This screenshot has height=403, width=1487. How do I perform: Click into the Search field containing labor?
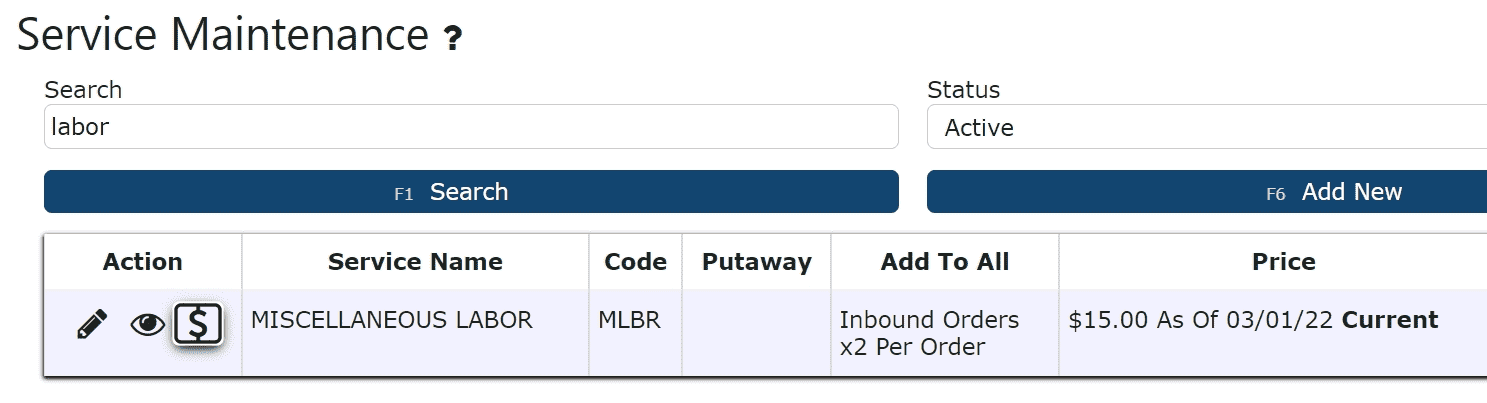tap(471, 127)
